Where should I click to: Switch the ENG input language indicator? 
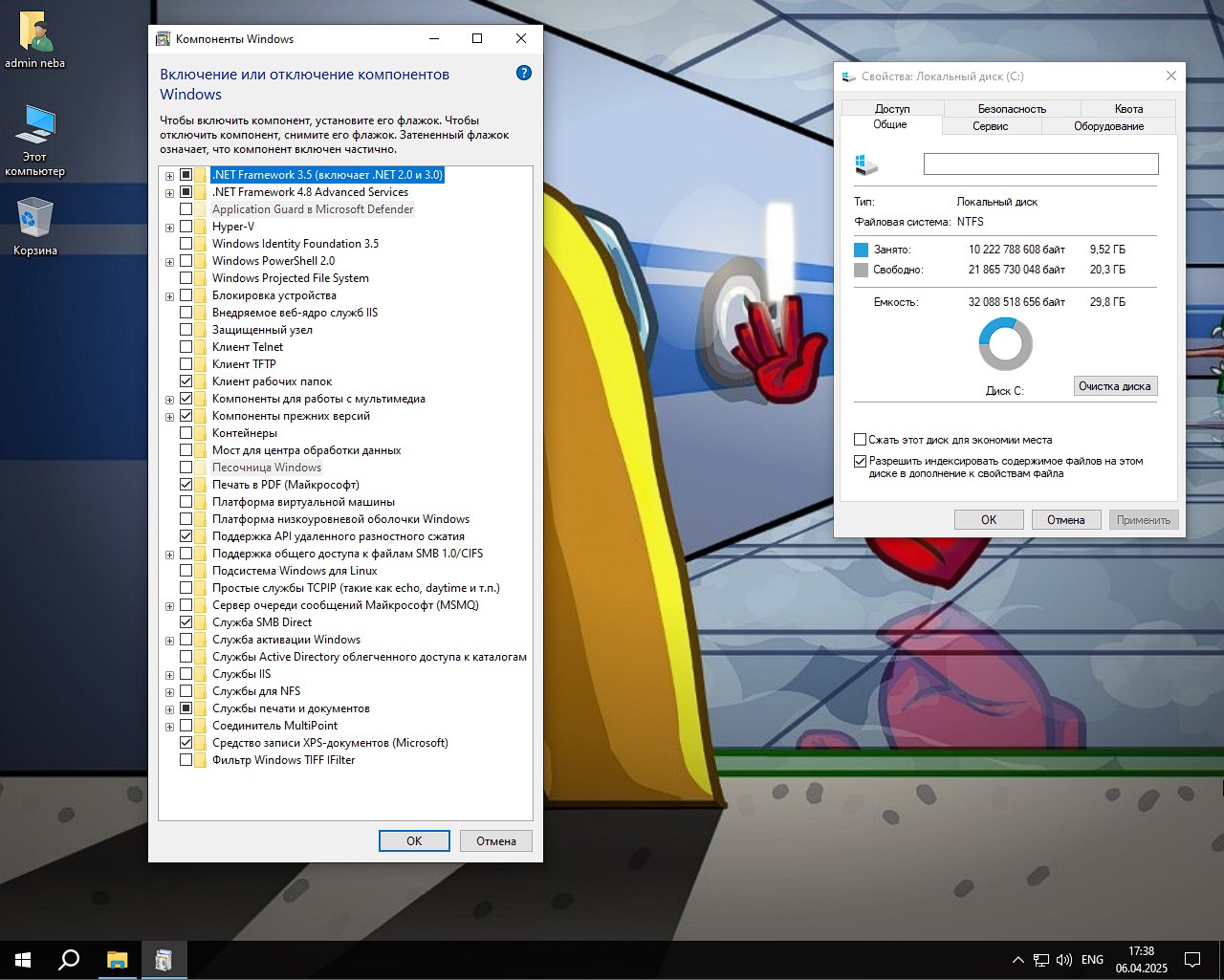point(1092,960)
